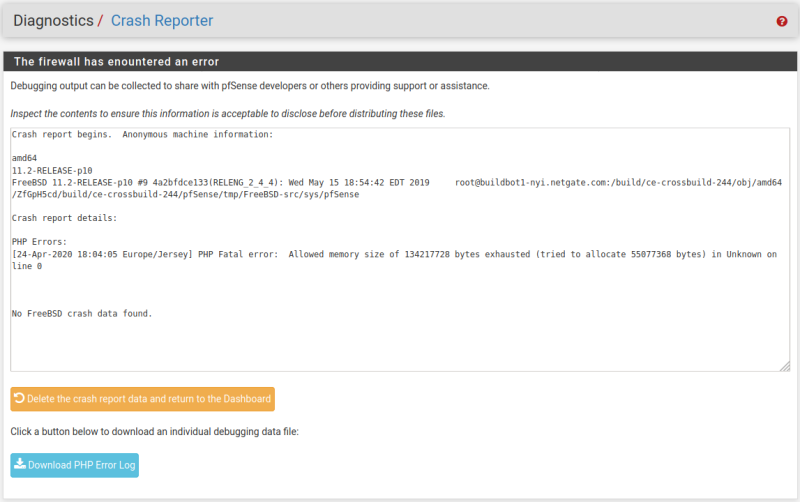Click the root@buildbot1-nyi.netgate.com build path text
Screen dimensions: 800x502
(x=618, y=183)
